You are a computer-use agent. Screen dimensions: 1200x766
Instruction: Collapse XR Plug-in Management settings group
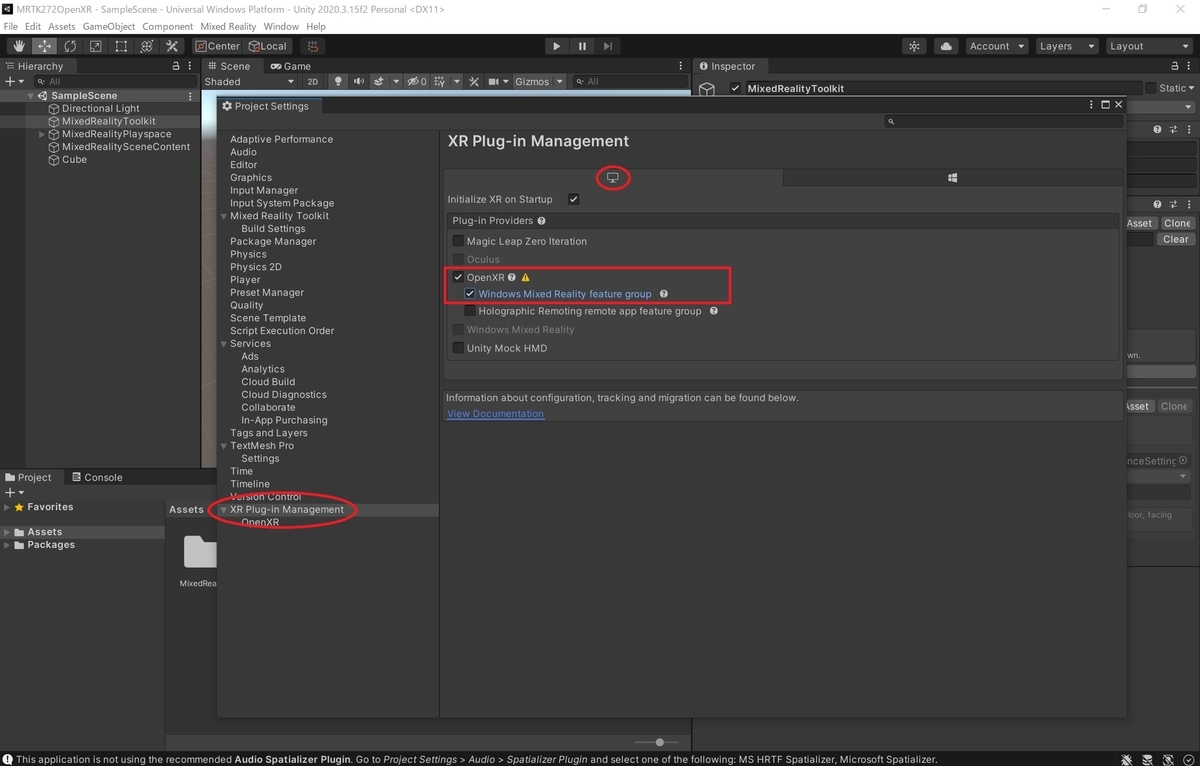(x=223, y=510)
